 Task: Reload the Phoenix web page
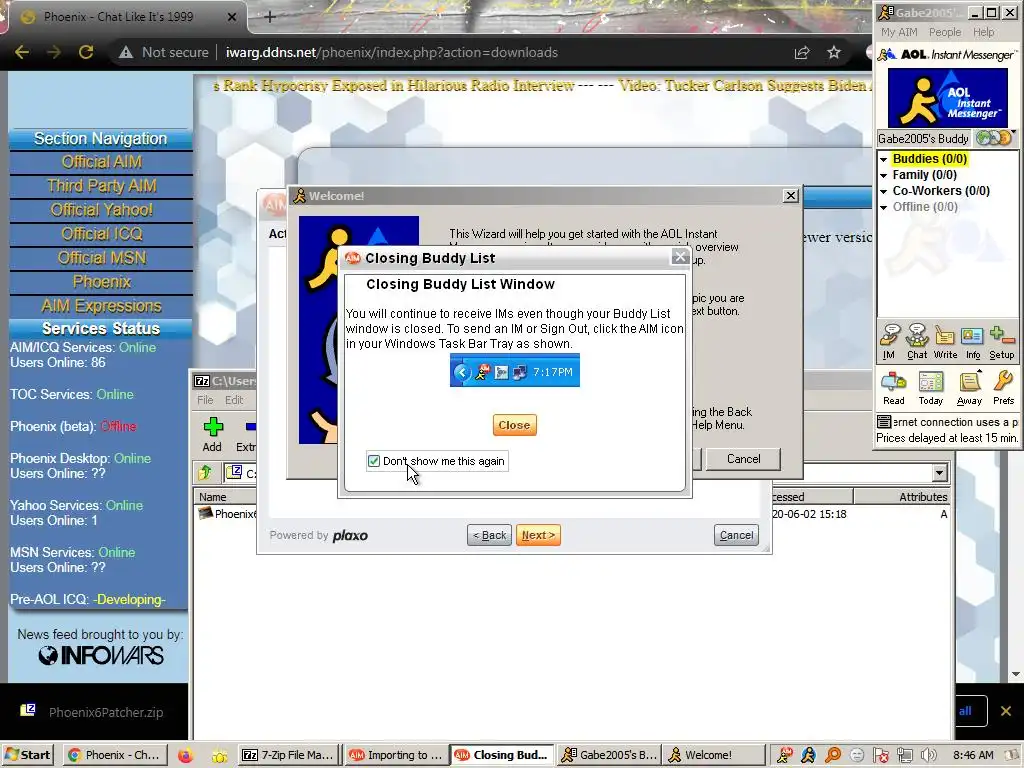(86, 52)
